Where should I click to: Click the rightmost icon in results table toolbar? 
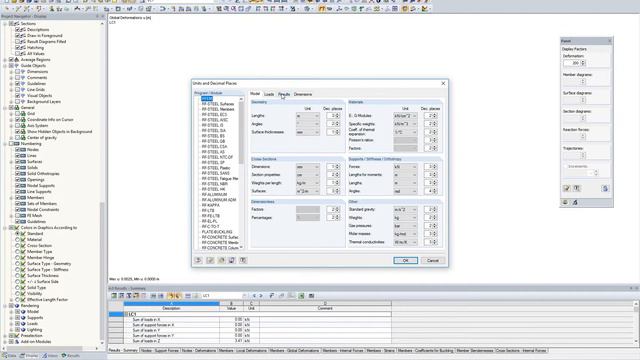tap(311, 296)
